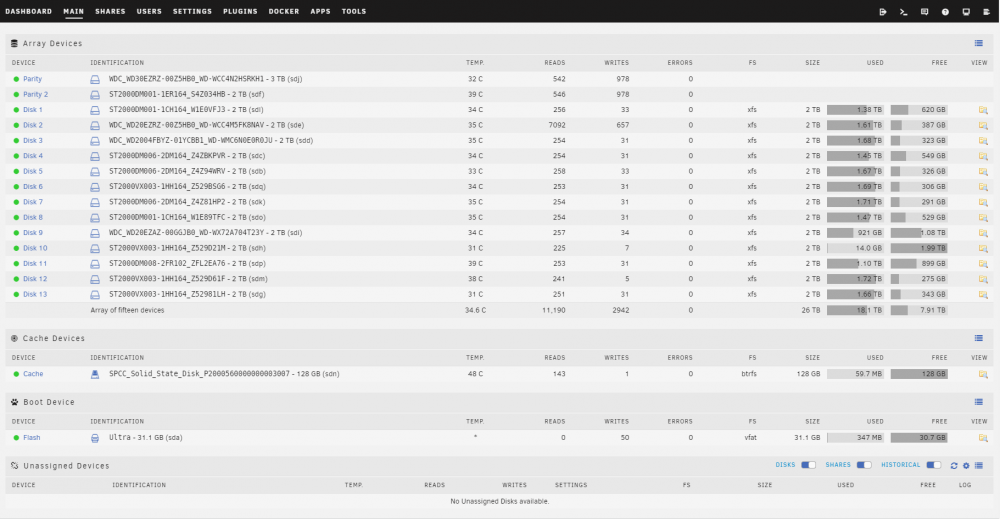Switch to the MAIN tab
The image size is (1000, 519).
pos(73,11)
